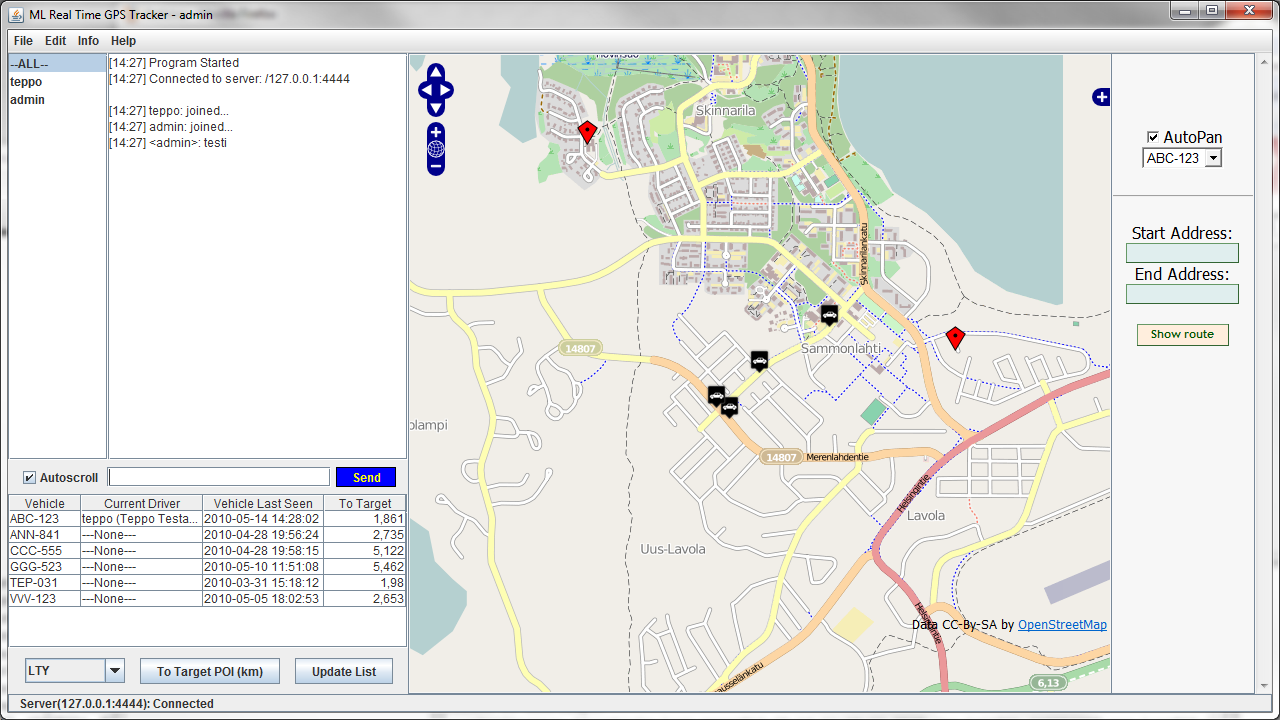
Task: Click the Start Address field
Action: point(1182,253)
